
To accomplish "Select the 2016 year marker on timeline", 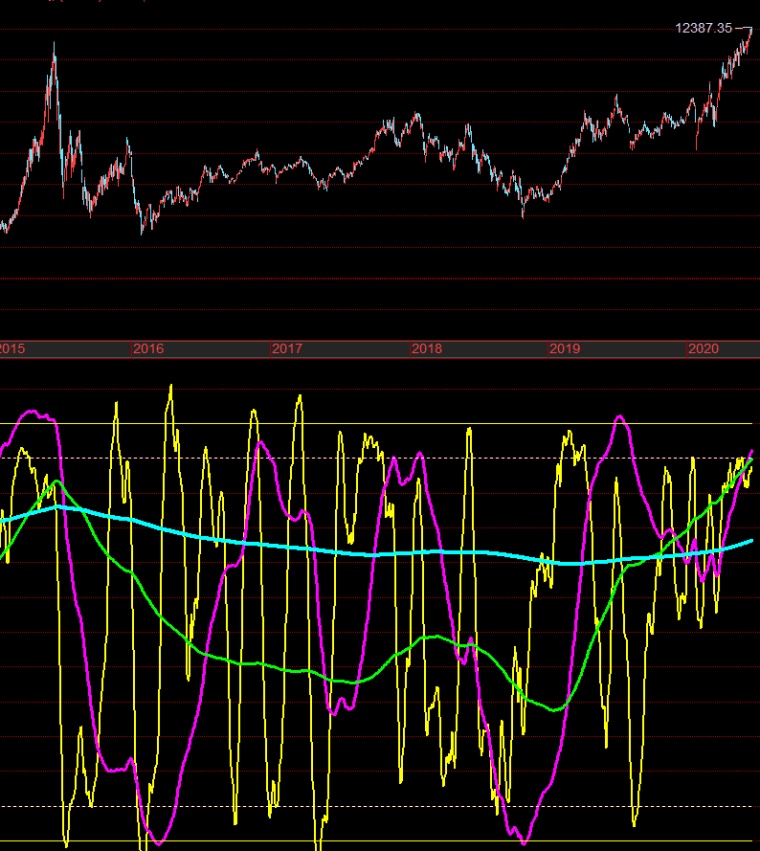I will tap(148, 348).
